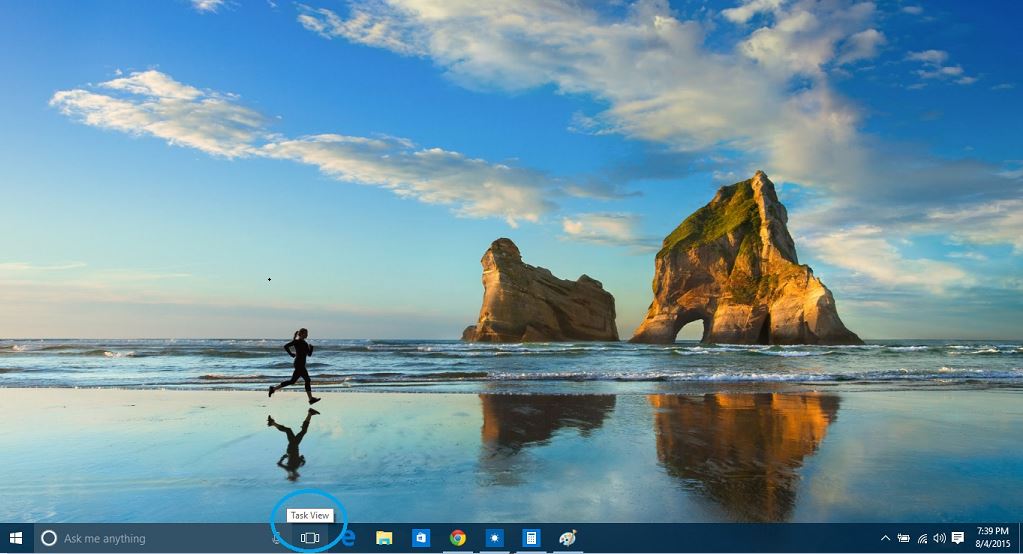Activate the Cortana microphone icon
The height and width of the screenshot is (554, 1023).
coord(276,538)
